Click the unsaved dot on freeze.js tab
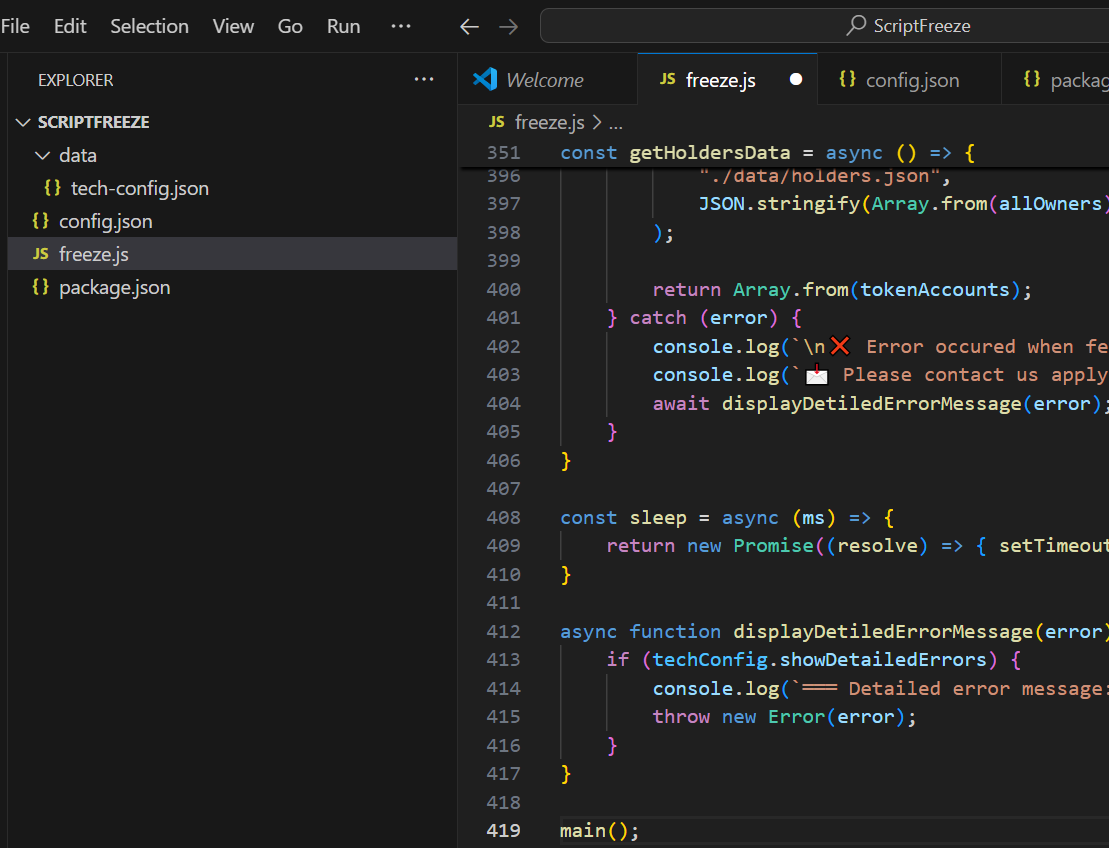Screen dimensions: 1109x848 tap(796, 79)
